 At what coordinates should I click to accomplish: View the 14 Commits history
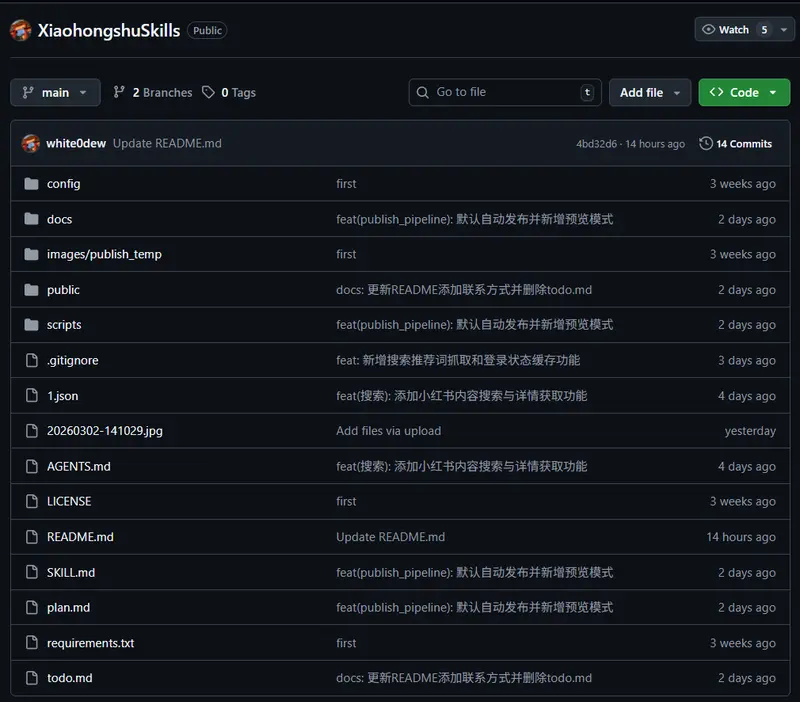pyautogui.click(x=743, y=144)
